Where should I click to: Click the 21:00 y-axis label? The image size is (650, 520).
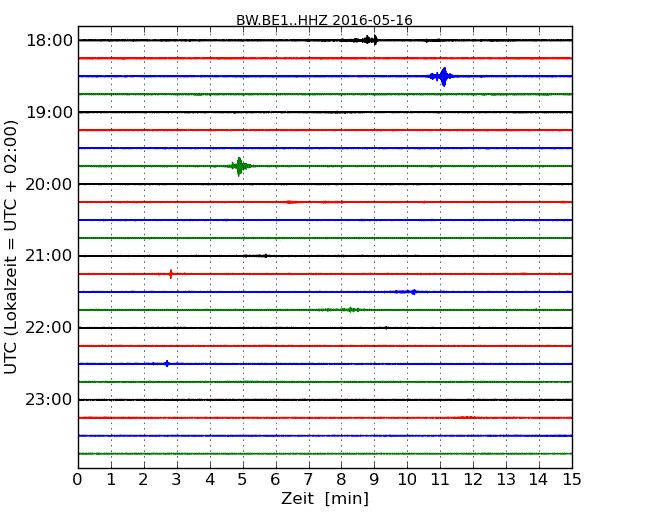[x=49, y=256]
